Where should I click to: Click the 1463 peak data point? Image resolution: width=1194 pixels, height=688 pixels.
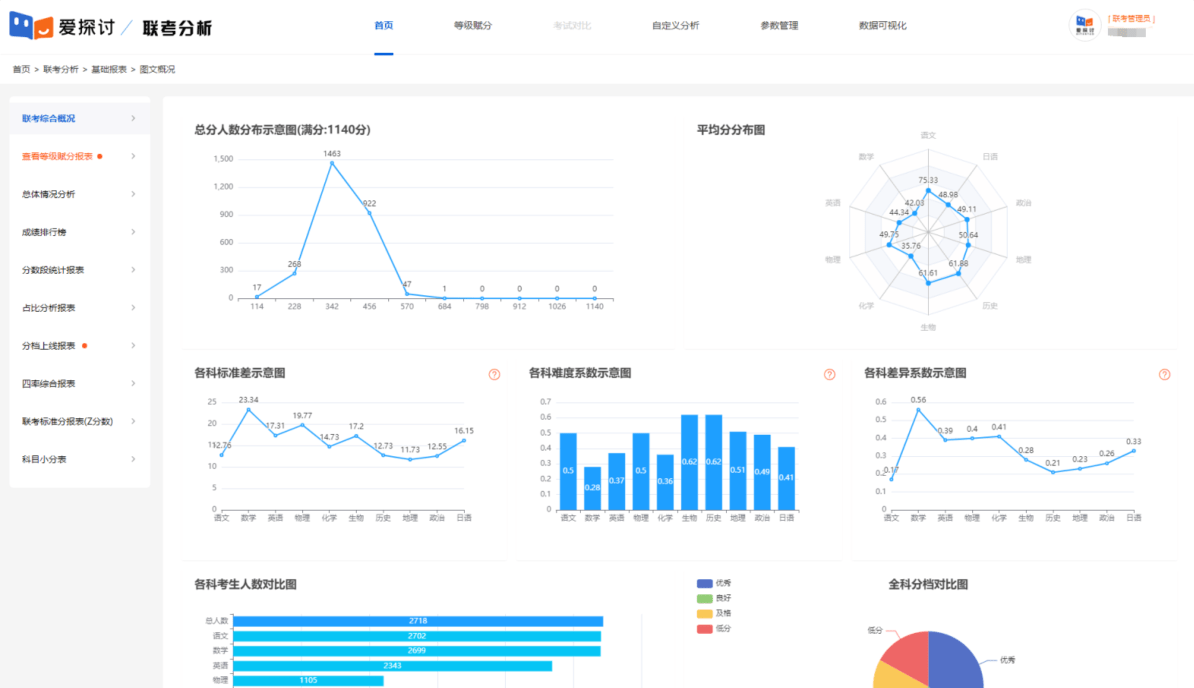(x=332, y=163)
